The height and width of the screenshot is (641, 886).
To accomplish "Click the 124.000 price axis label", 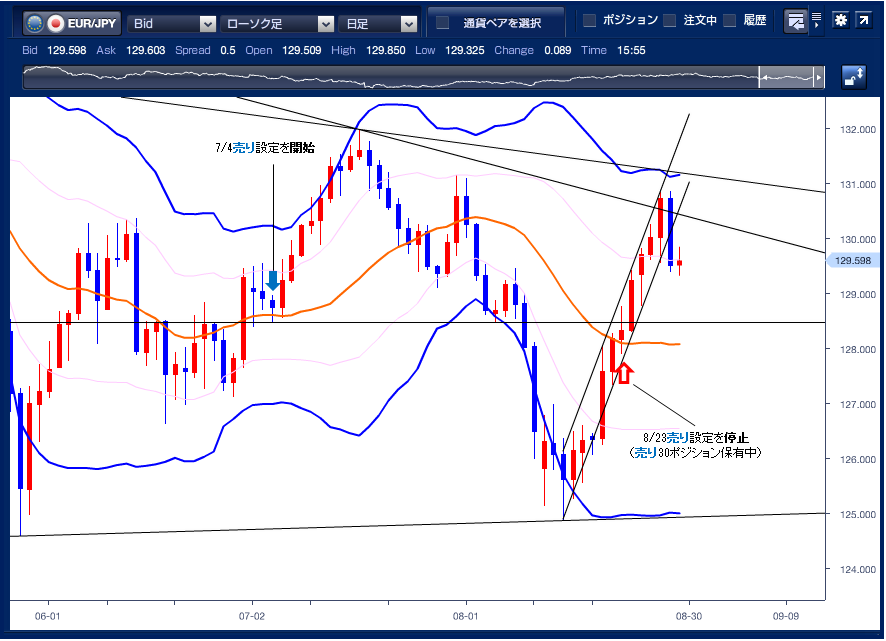I will [857, 569].
